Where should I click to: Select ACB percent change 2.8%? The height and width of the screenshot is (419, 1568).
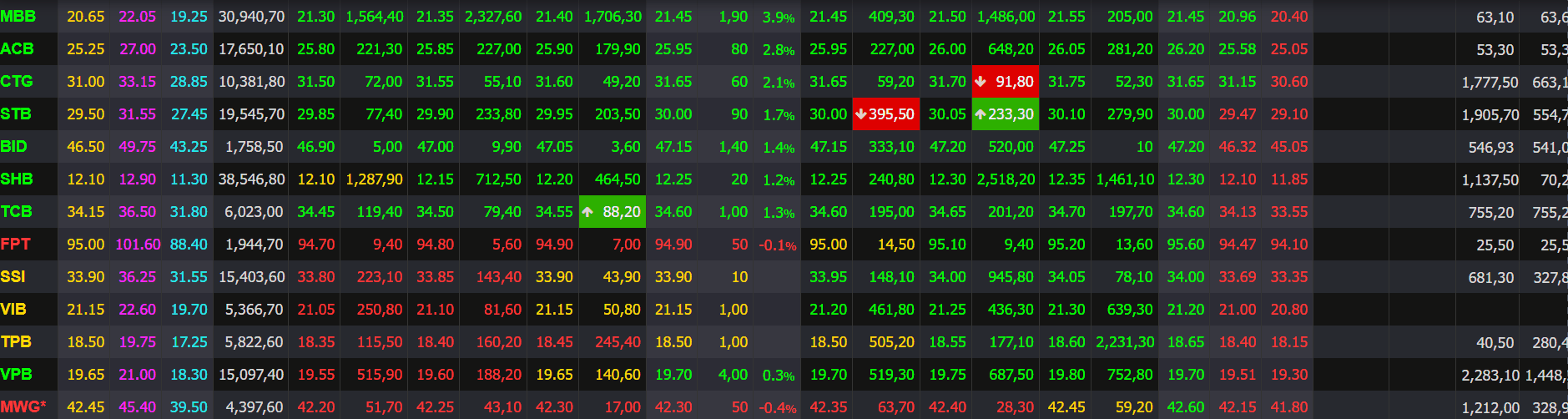point(779,50)
